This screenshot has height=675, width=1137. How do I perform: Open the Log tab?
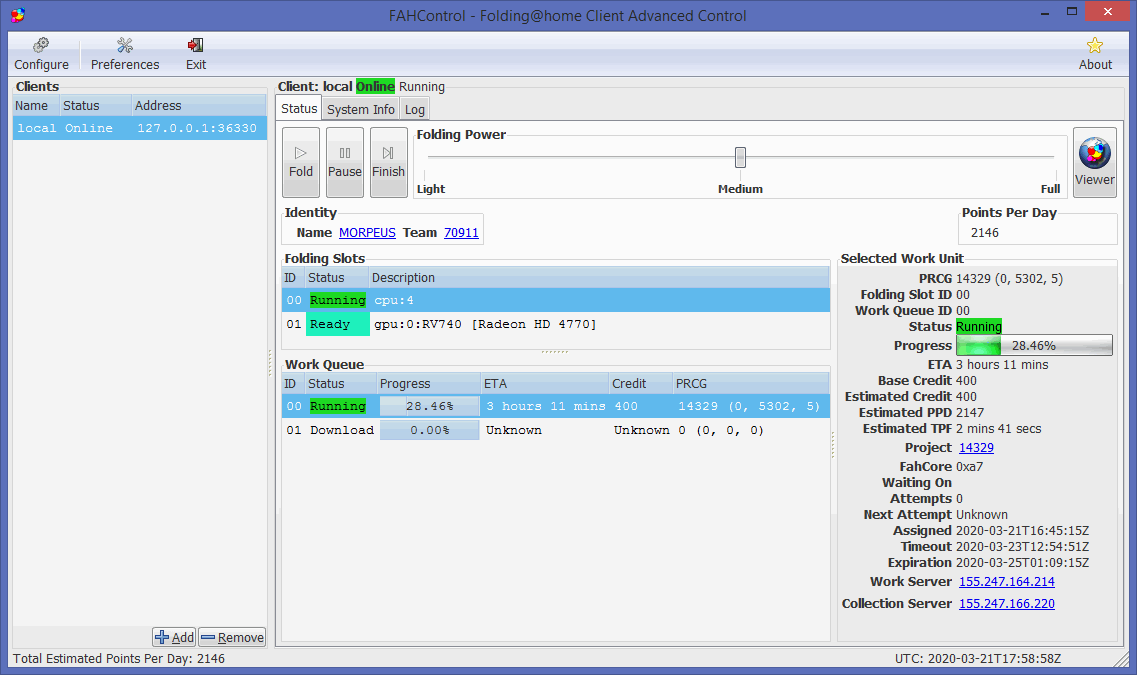[x=415, y=109]
